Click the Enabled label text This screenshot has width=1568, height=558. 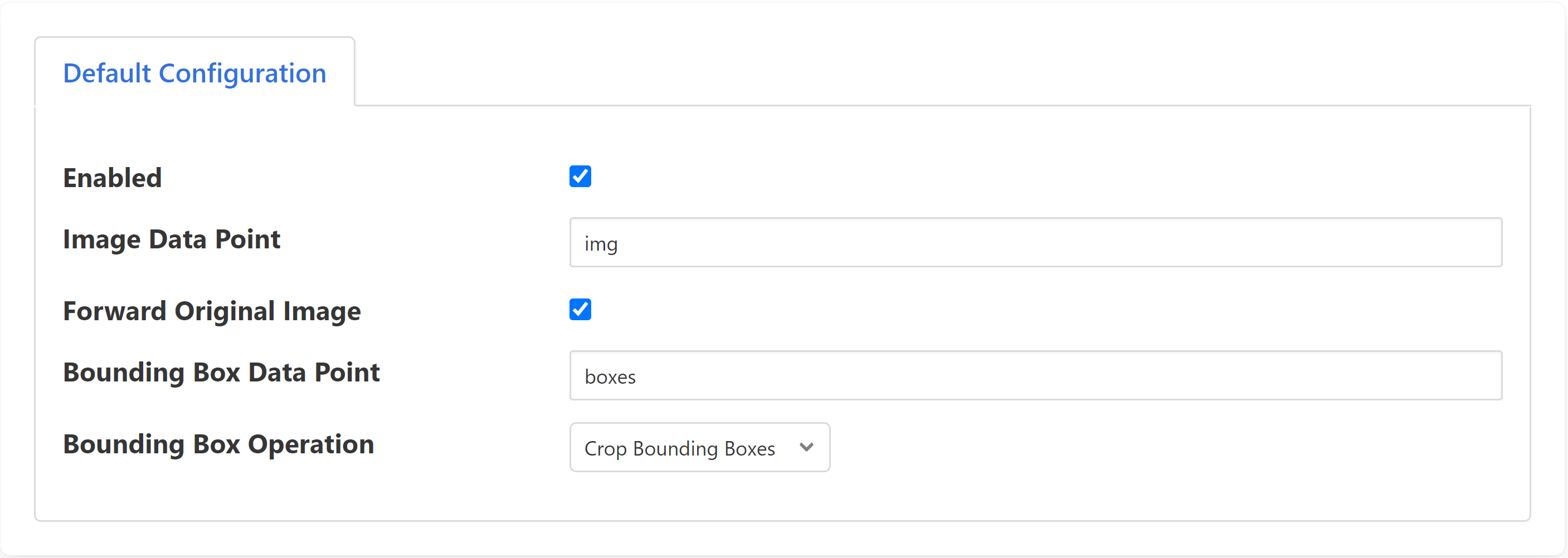click(113, 178)
